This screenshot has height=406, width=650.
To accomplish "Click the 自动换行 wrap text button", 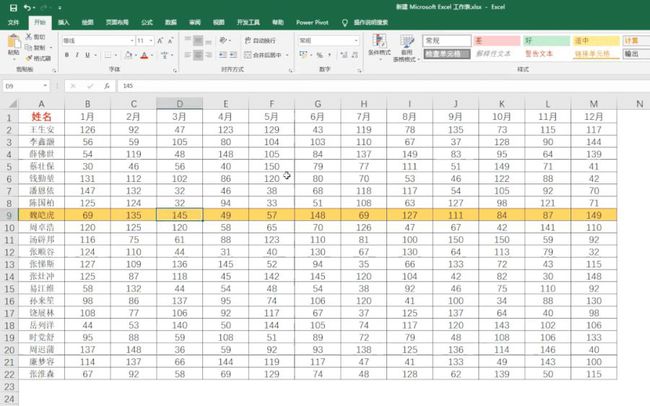I will tap(260, 40).
